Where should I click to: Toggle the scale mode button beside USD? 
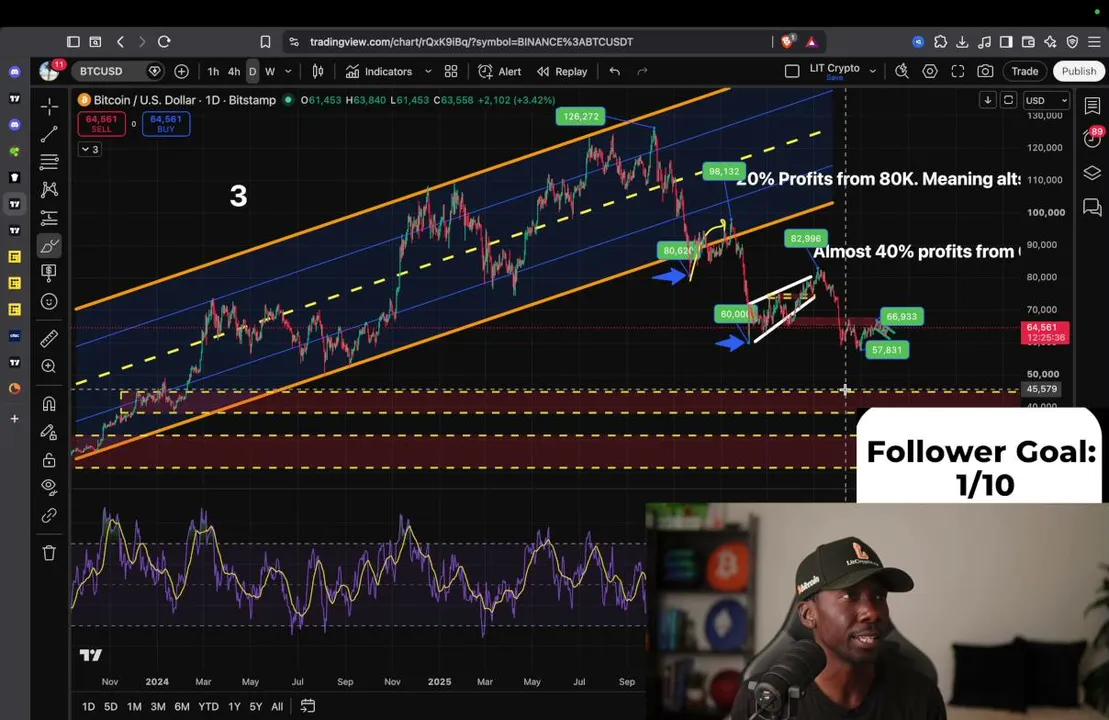pyautogui.click(x=1009, y=100)
